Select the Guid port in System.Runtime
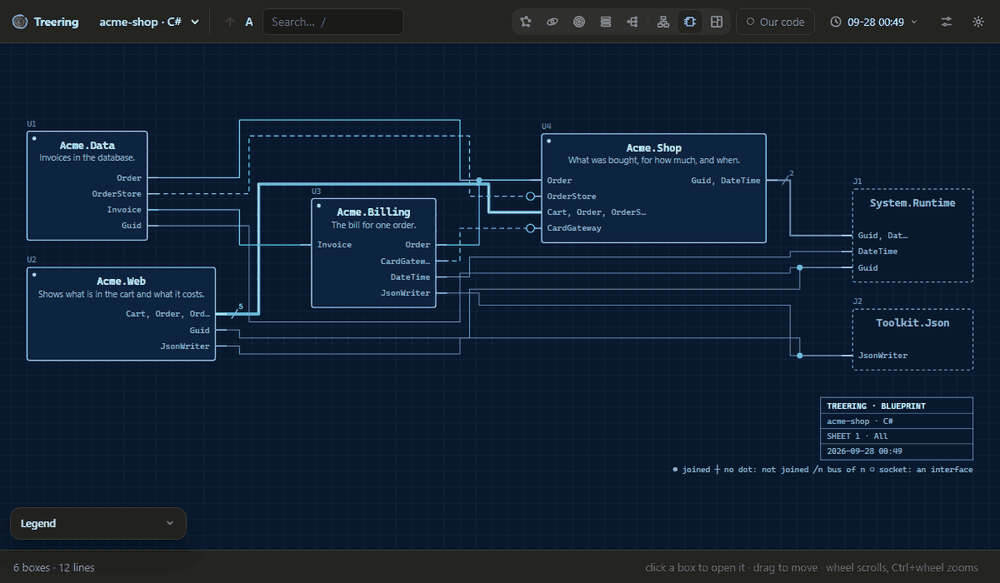1000x583 pixels. [868, 268]
